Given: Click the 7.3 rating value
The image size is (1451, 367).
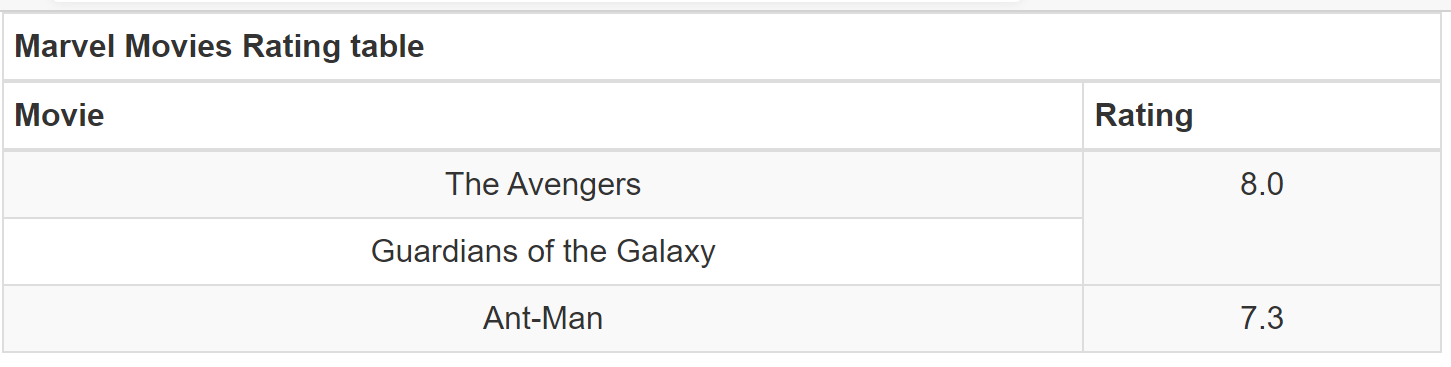Looking at the screenshot, I should coord(1261,318).
